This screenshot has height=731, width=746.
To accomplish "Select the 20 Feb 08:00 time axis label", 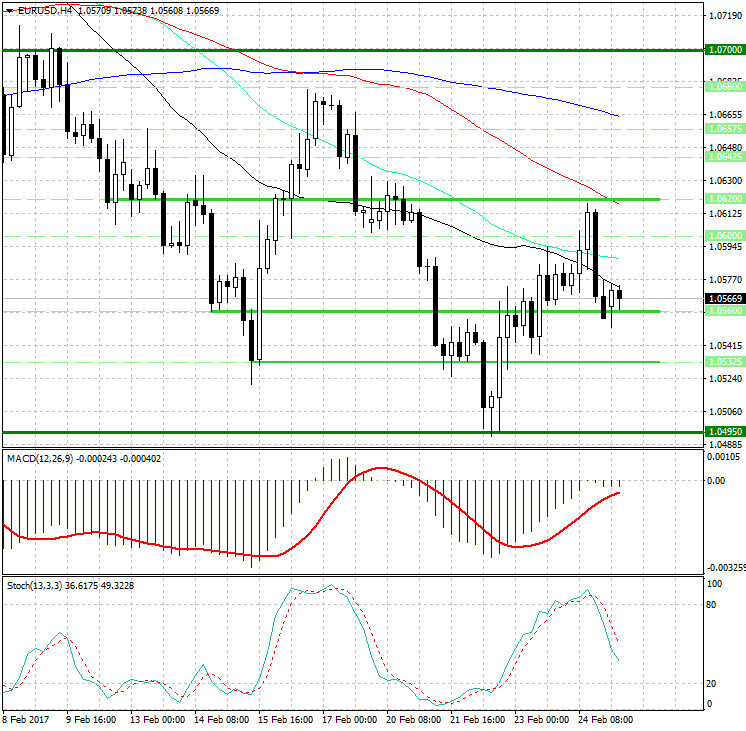I will click(413, 719).
